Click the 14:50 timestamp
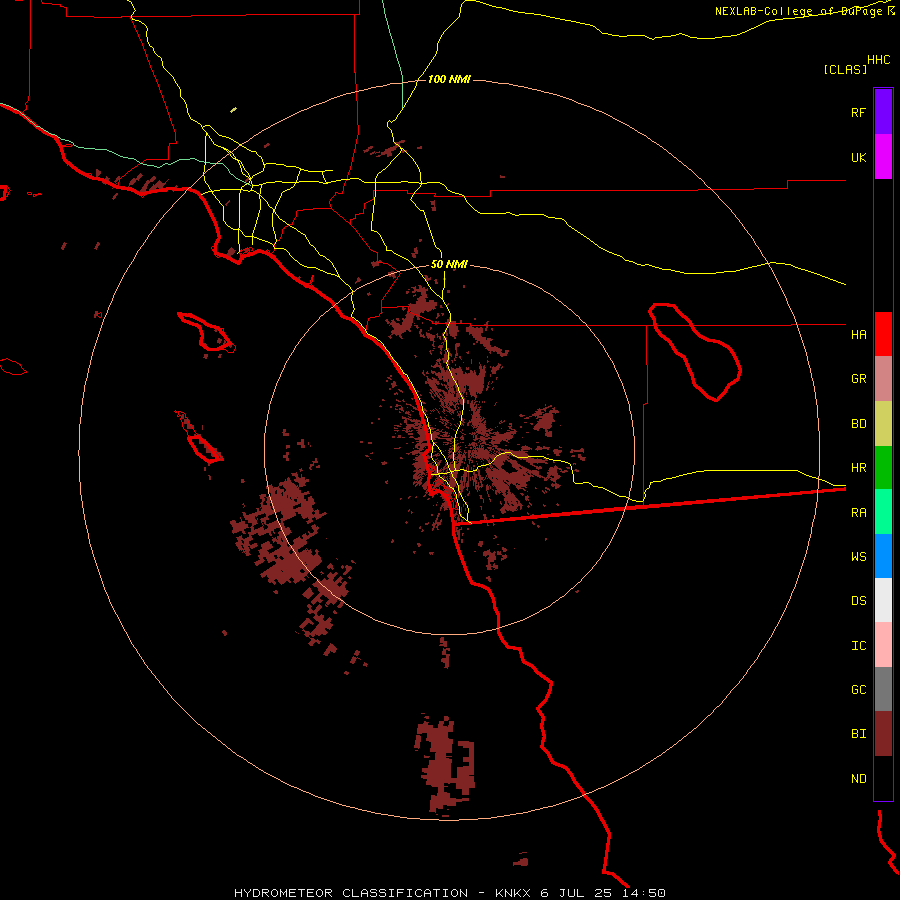This screenshot has width=900, height=900. pyautogui.click(x=644, y=893)
